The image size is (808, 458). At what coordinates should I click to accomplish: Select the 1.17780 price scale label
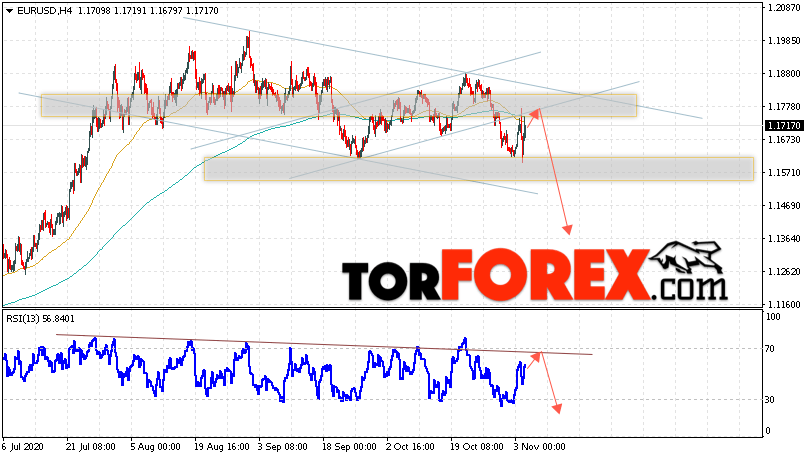784,107
